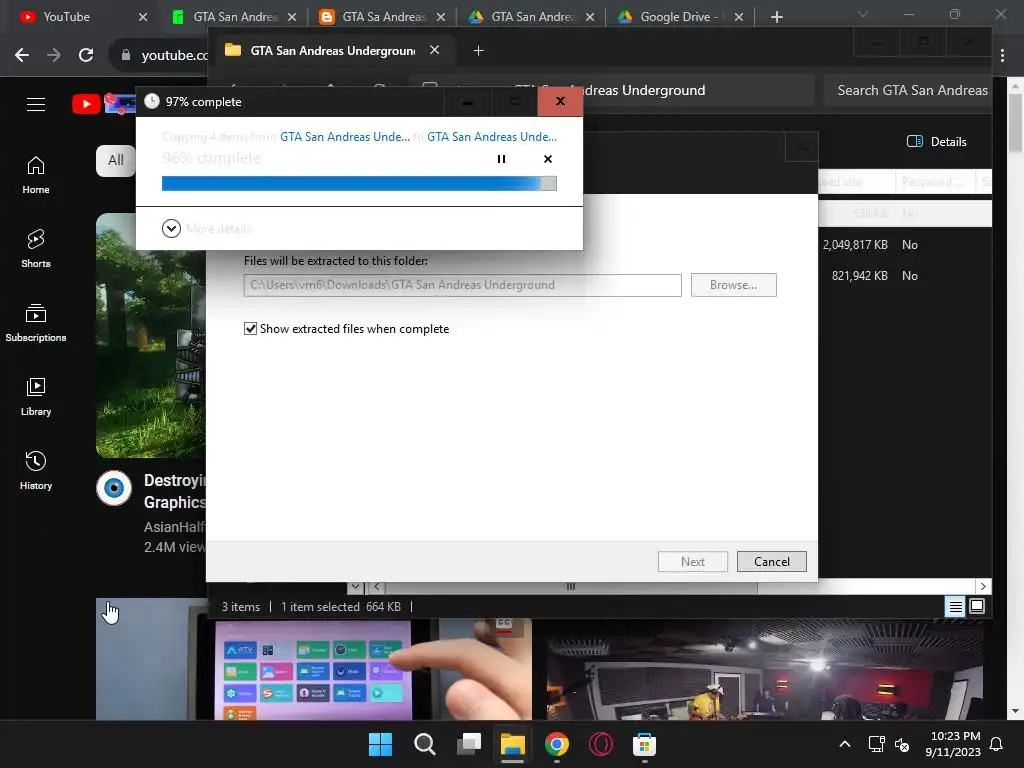This screenshot has width=1024, height=768.
Task: Open History in YouTube sidebar
Action: pyautogui.click(x=36, y=470)
